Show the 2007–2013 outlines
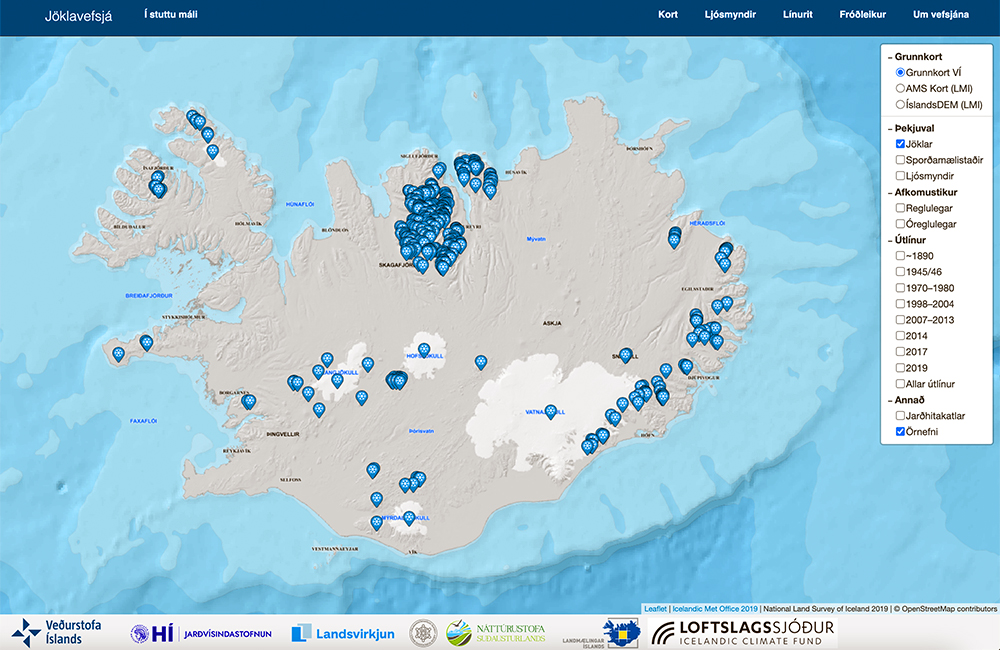The height and width of the screenshot is (650, 1000). pyautogui.click(x=900, y=320)
